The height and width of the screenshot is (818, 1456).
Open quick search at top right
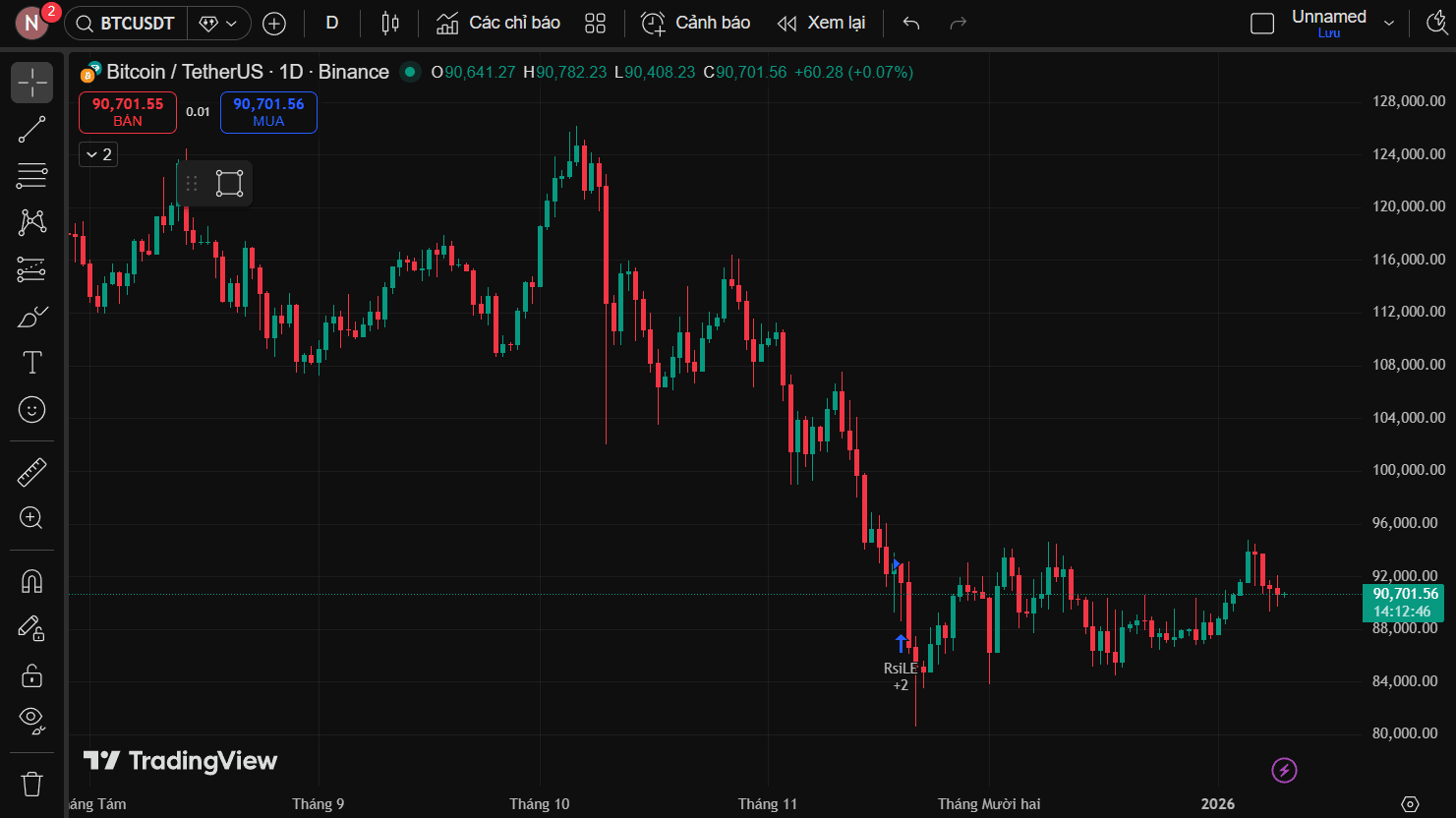[x=1436, y=24]
